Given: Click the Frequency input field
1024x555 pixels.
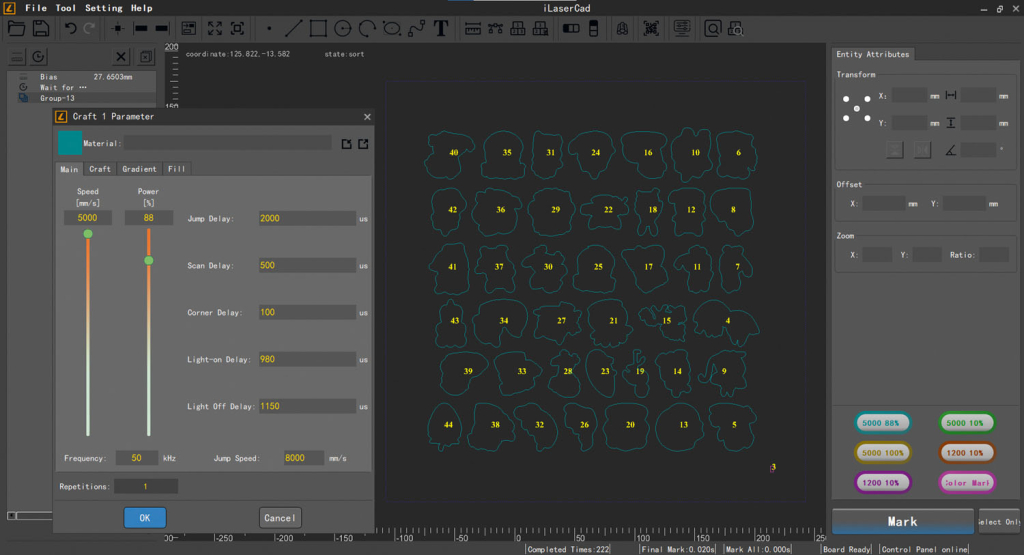Looking at the screenshot, I should pos(136,458).
